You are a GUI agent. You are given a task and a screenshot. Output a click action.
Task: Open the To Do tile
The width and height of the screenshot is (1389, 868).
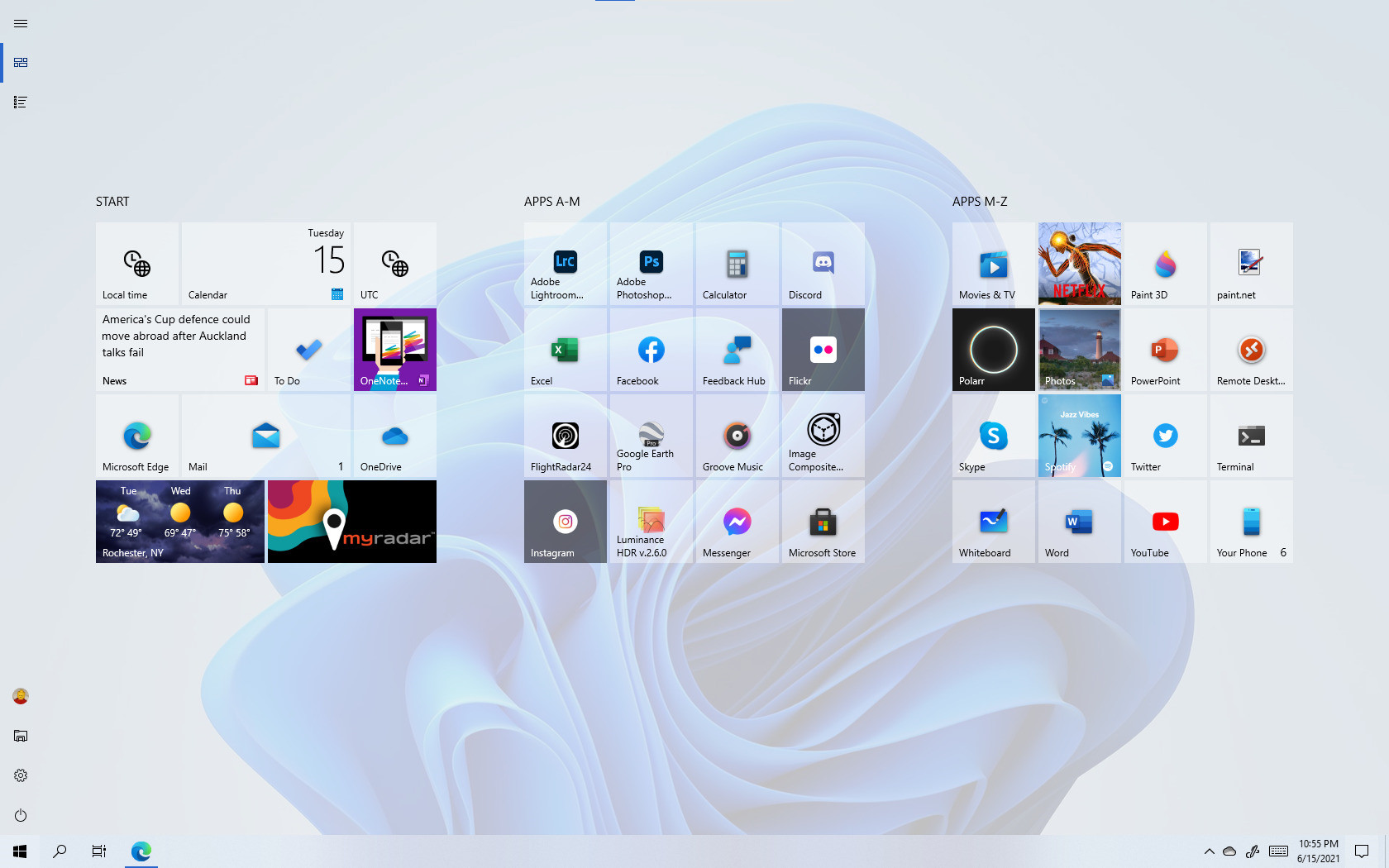tap(309, 350)
